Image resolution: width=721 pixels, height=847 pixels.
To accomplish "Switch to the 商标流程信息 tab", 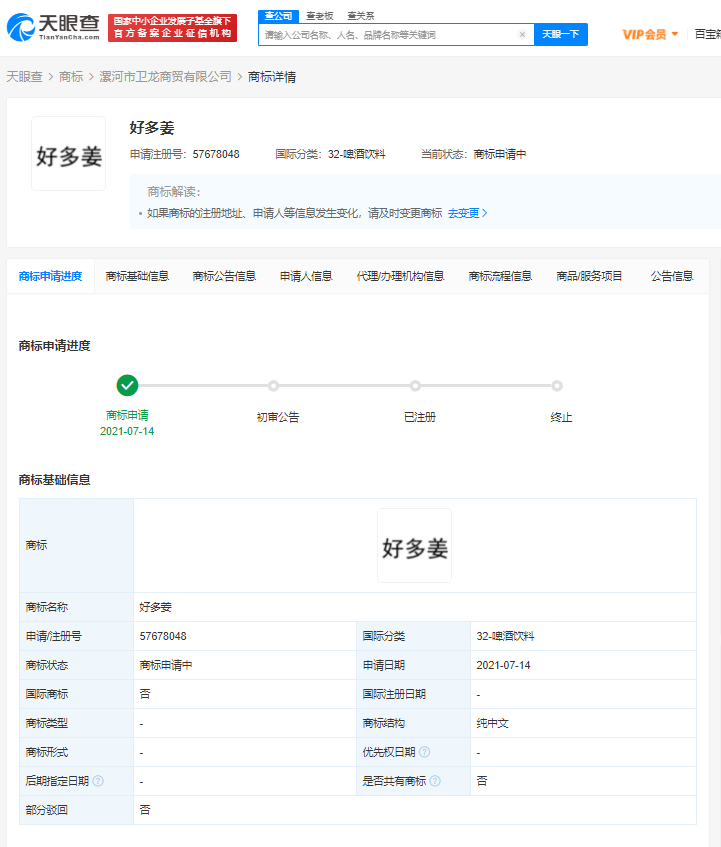I will [x=500, y=277].
